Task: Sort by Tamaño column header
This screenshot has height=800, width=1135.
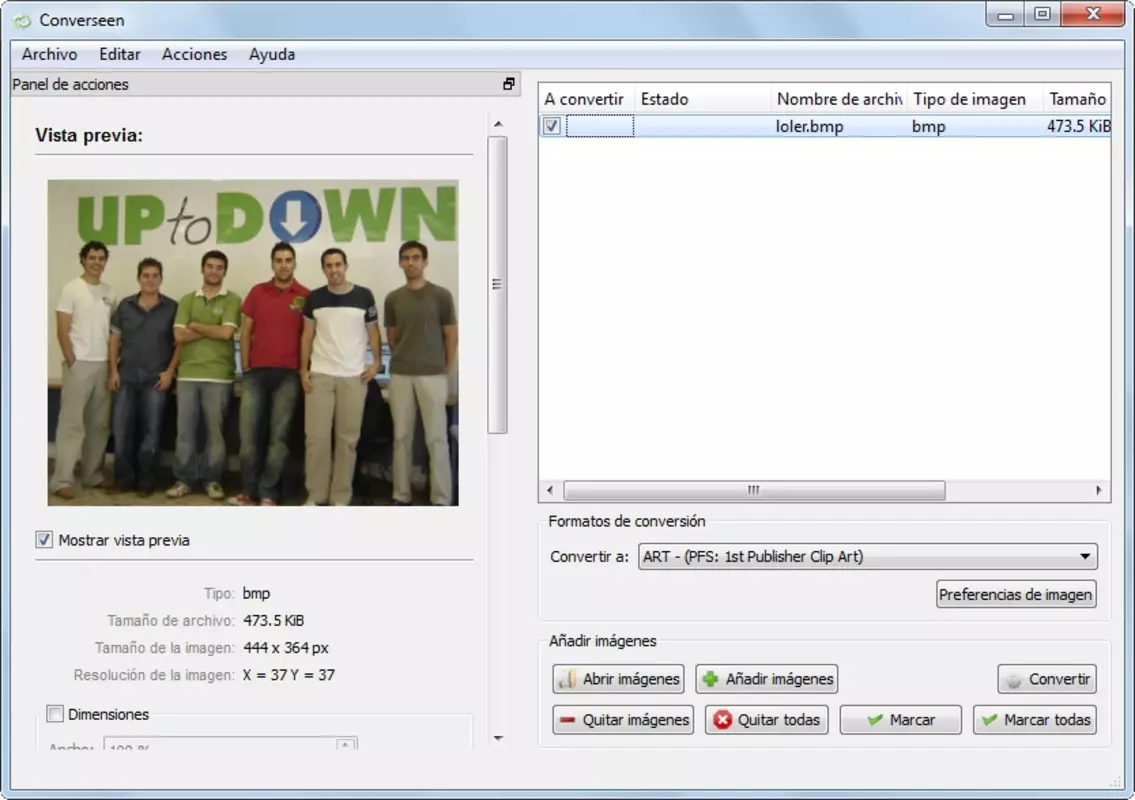Action: 1077,99
